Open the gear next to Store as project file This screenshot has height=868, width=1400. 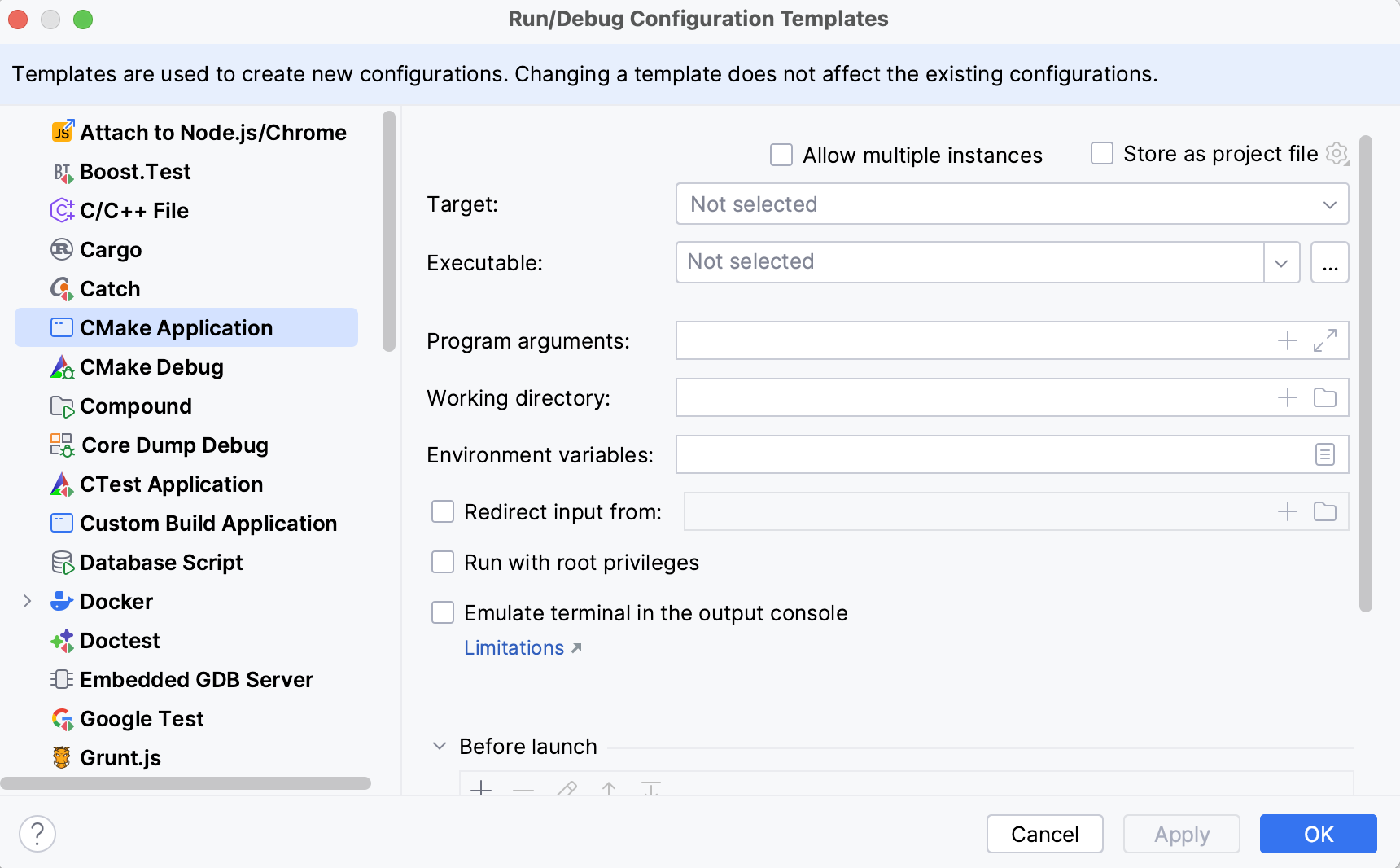1337,153
